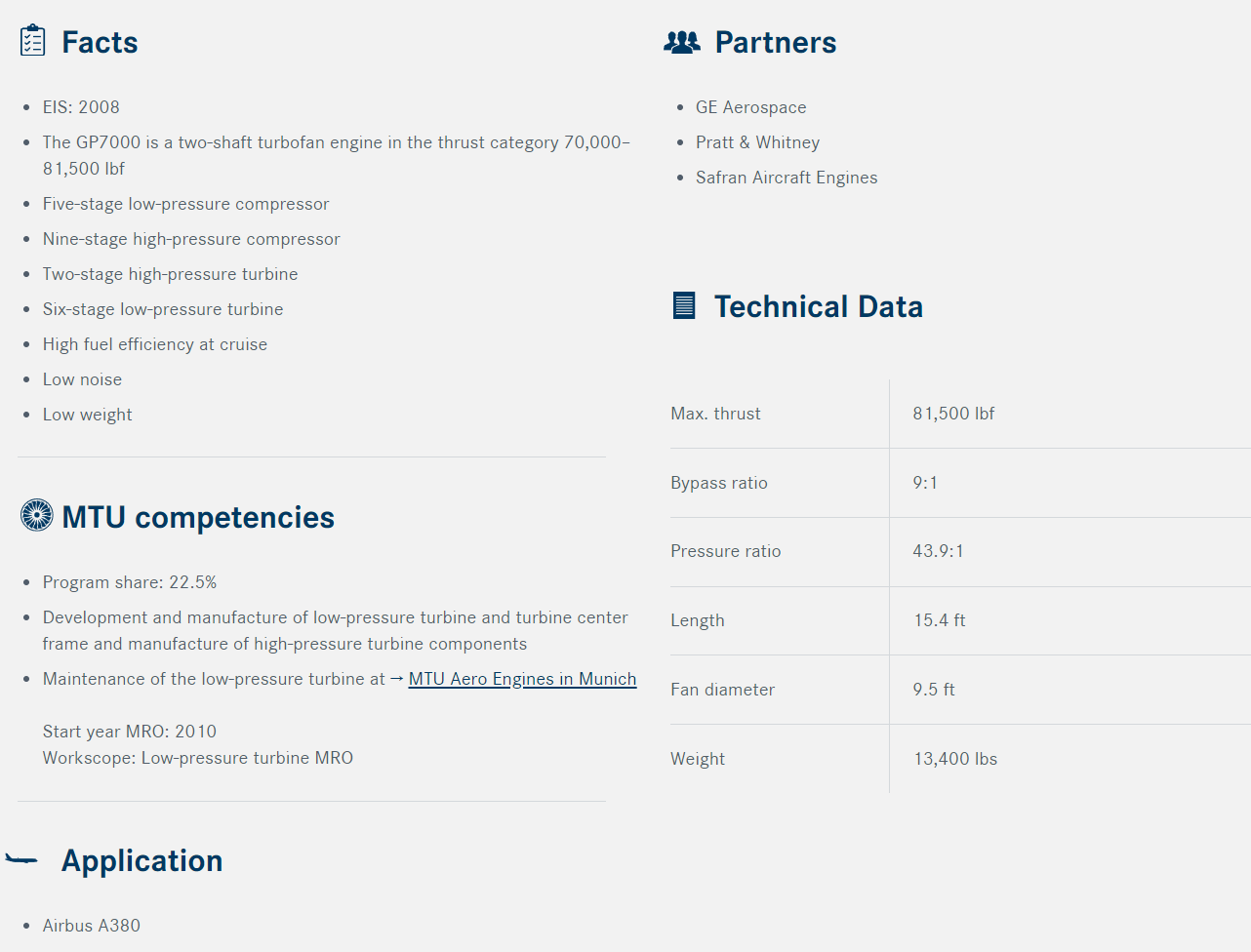The image size is (1251, 952).
Task: Click the Facts section heading
Action: 100,42
